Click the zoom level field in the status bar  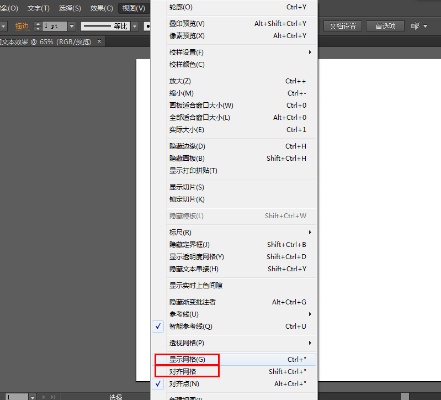coord(16,397)
